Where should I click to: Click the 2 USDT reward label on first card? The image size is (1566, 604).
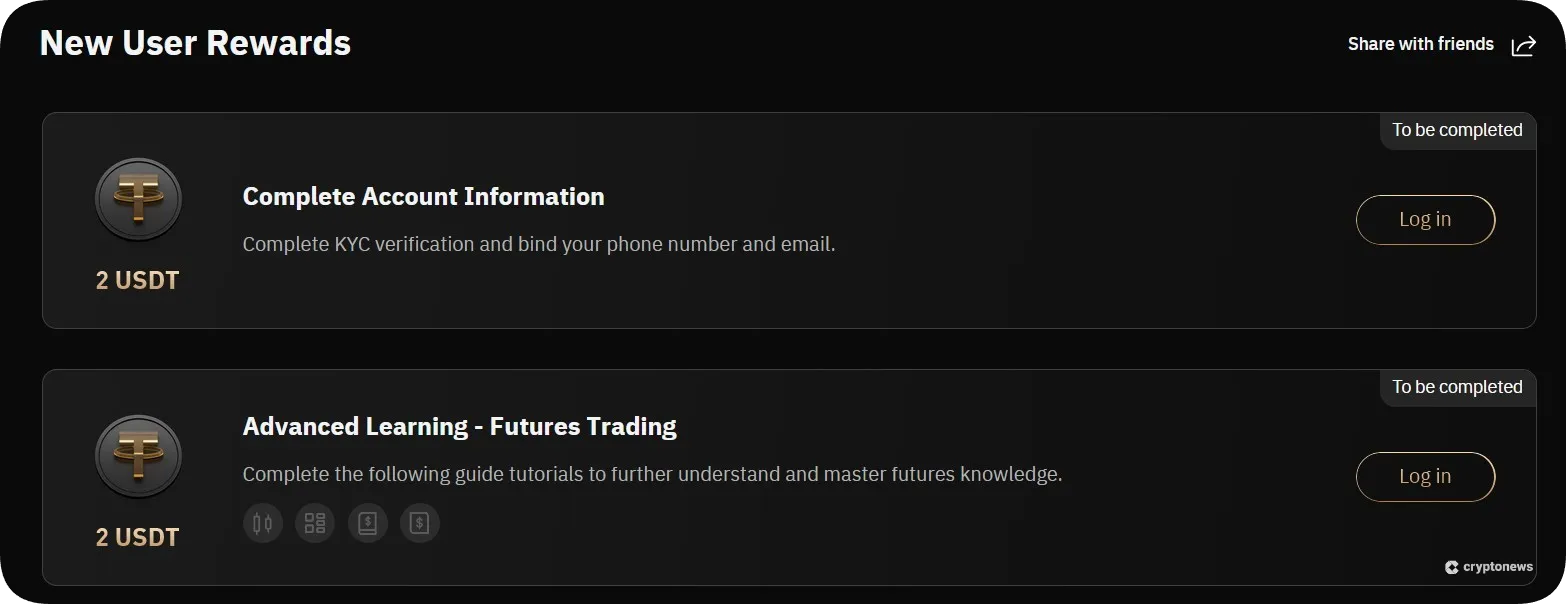[138, 280]
